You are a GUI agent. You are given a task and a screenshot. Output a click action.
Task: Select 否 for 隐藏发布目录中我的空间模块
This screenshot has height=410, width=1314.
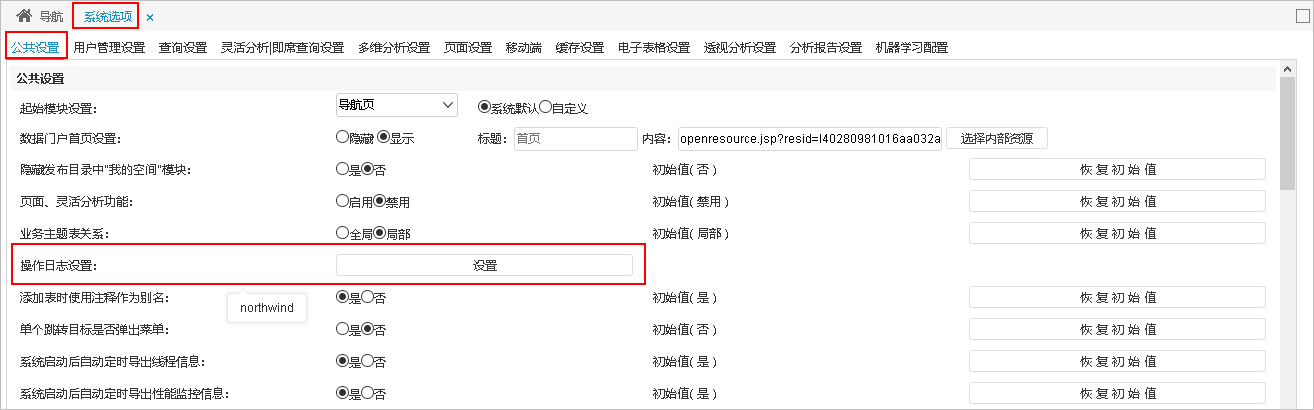367,169
